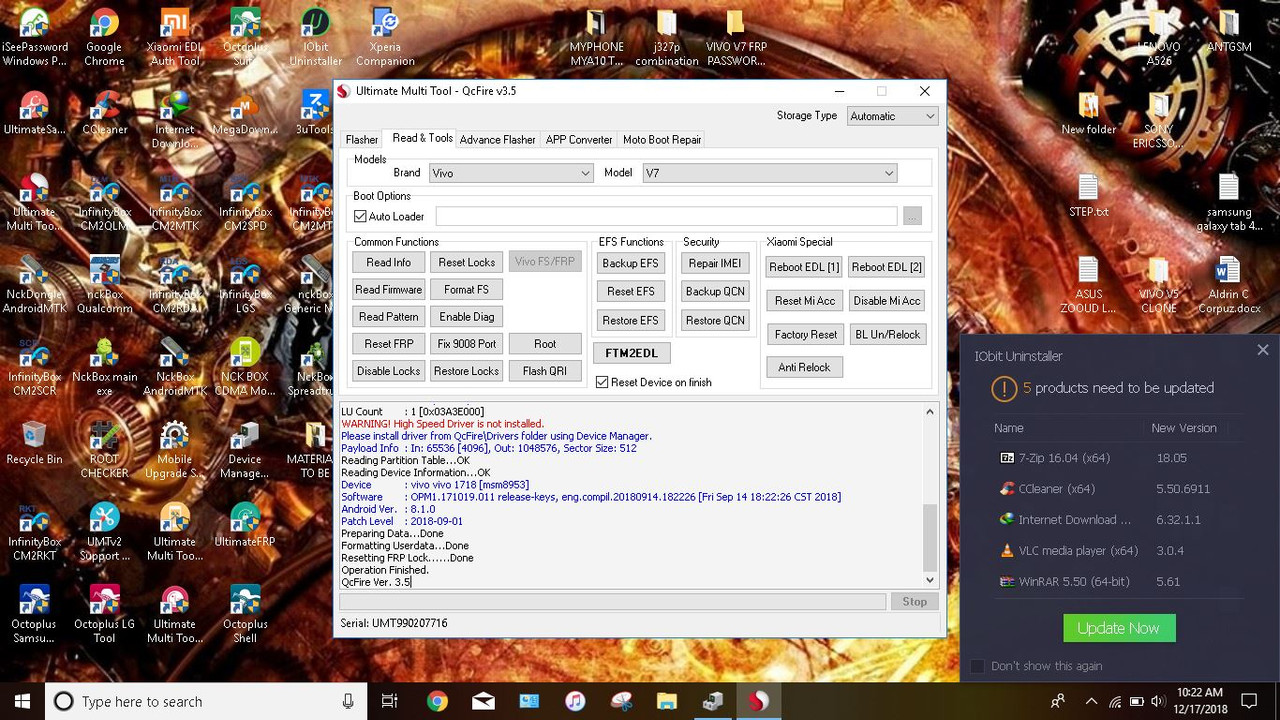Image resolution: width=1280 pixels, height=720 pixels.
Task: Click BL Un/Relock button
Action: point(887,334)
